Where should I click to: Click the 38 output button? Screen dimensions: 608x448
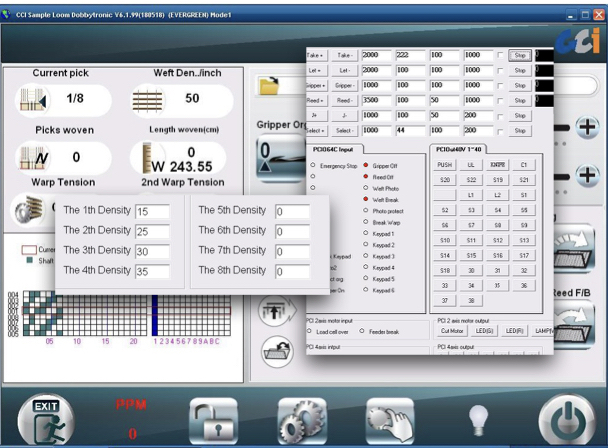pyautogui.click(x=471, y=301)
